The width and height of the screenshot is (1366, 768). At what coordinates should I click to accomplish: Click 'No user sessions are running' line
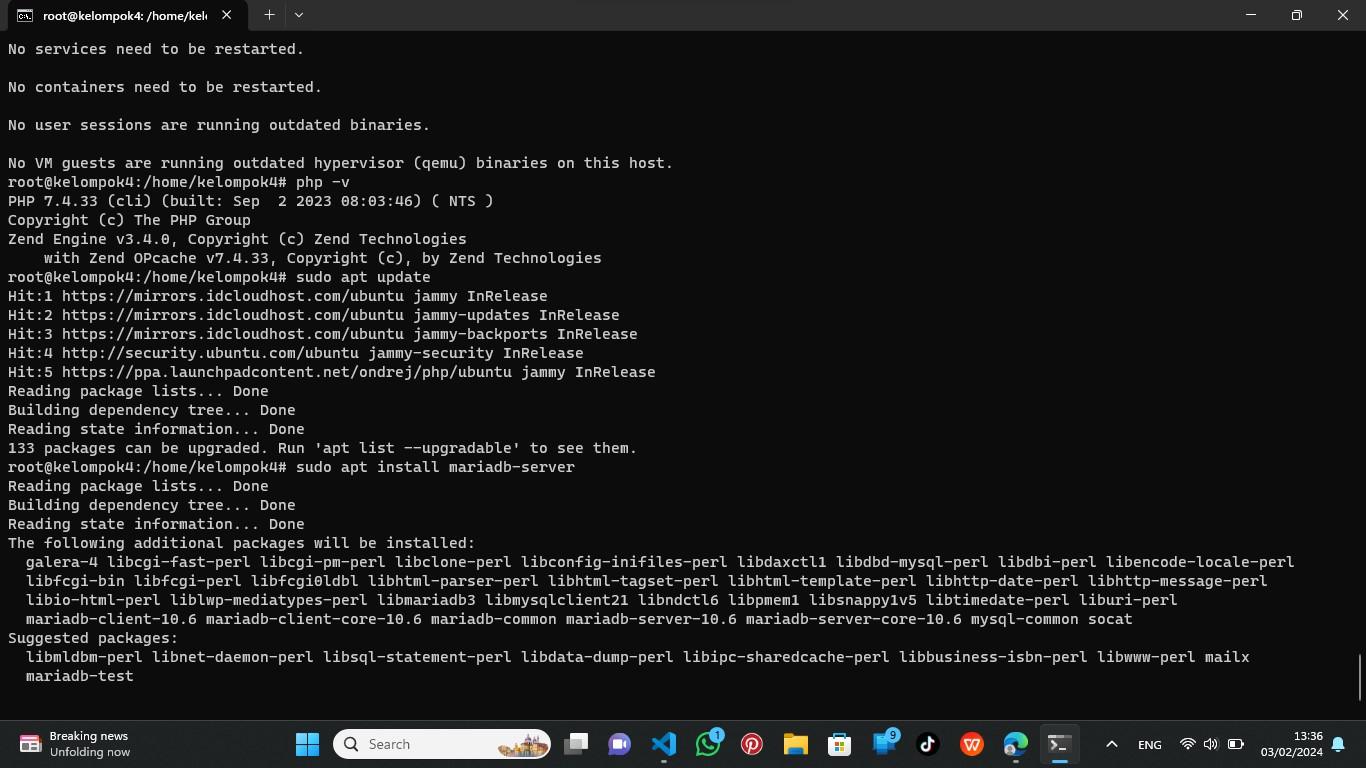click(x=219, y=125)
